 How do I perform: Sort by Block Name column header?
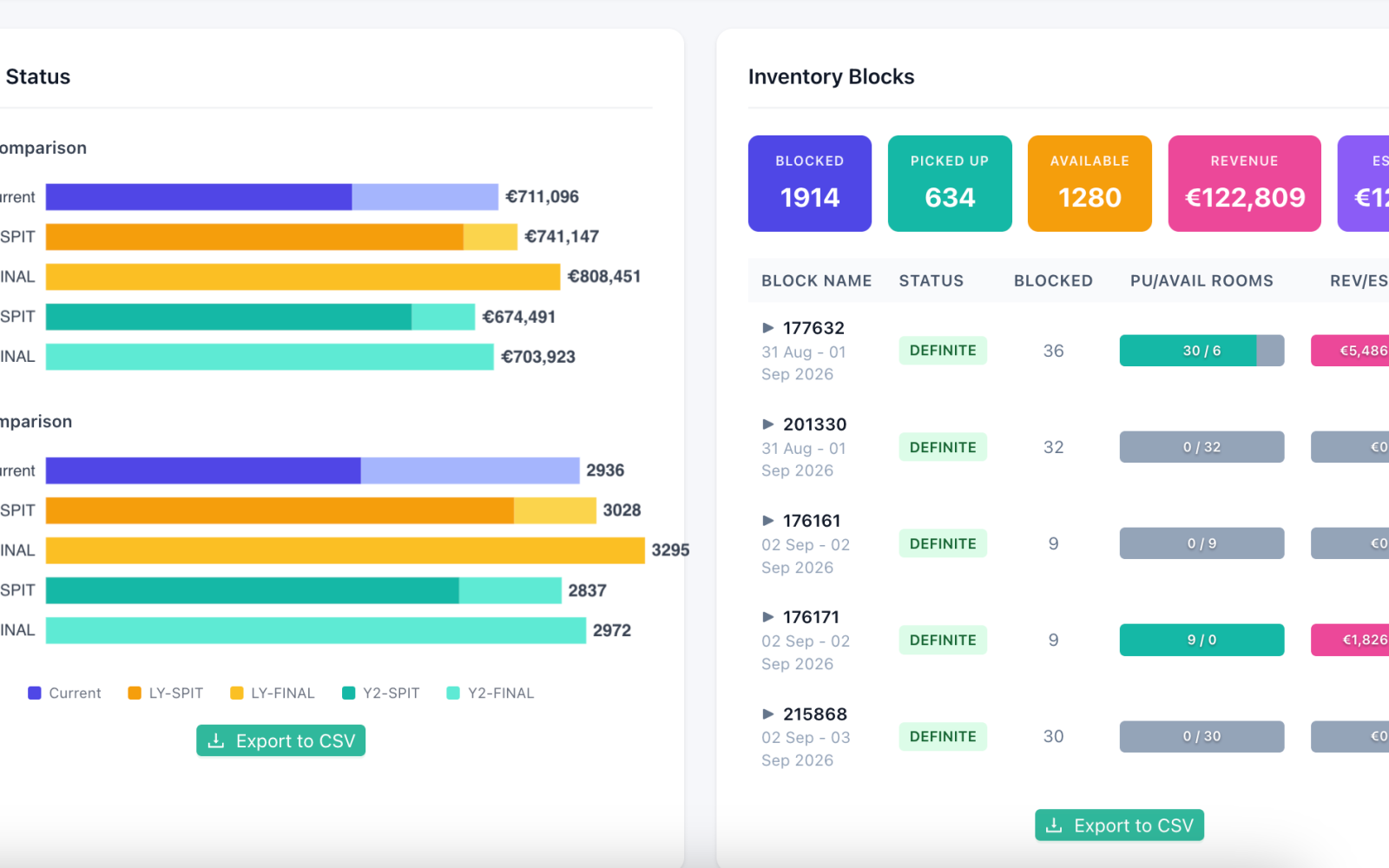(x=817, y=281)
